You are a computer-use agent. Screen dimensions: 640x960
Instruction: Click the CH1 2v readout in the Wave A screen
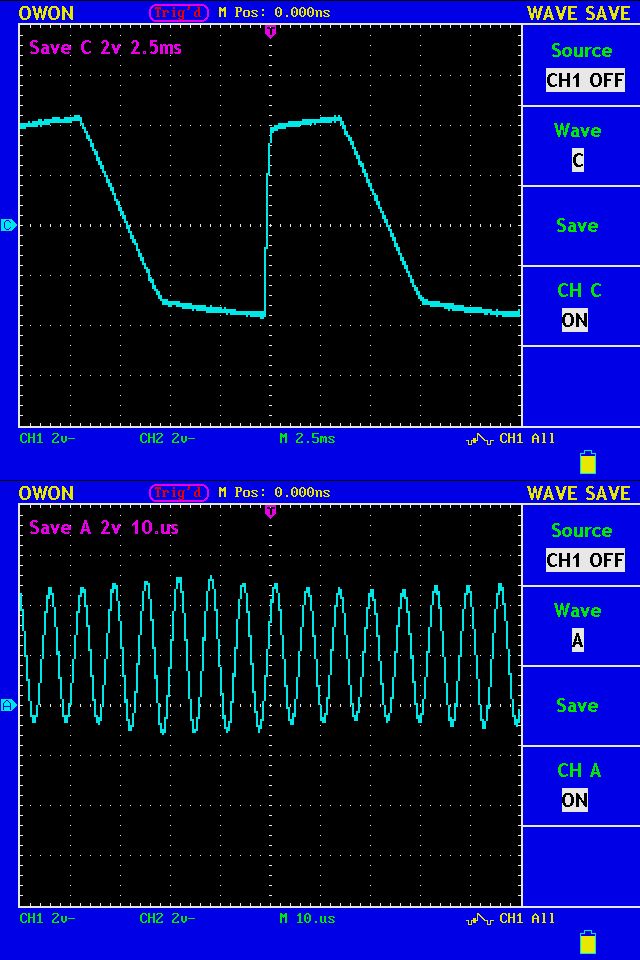pyautogui.click(x=47, y=918)
